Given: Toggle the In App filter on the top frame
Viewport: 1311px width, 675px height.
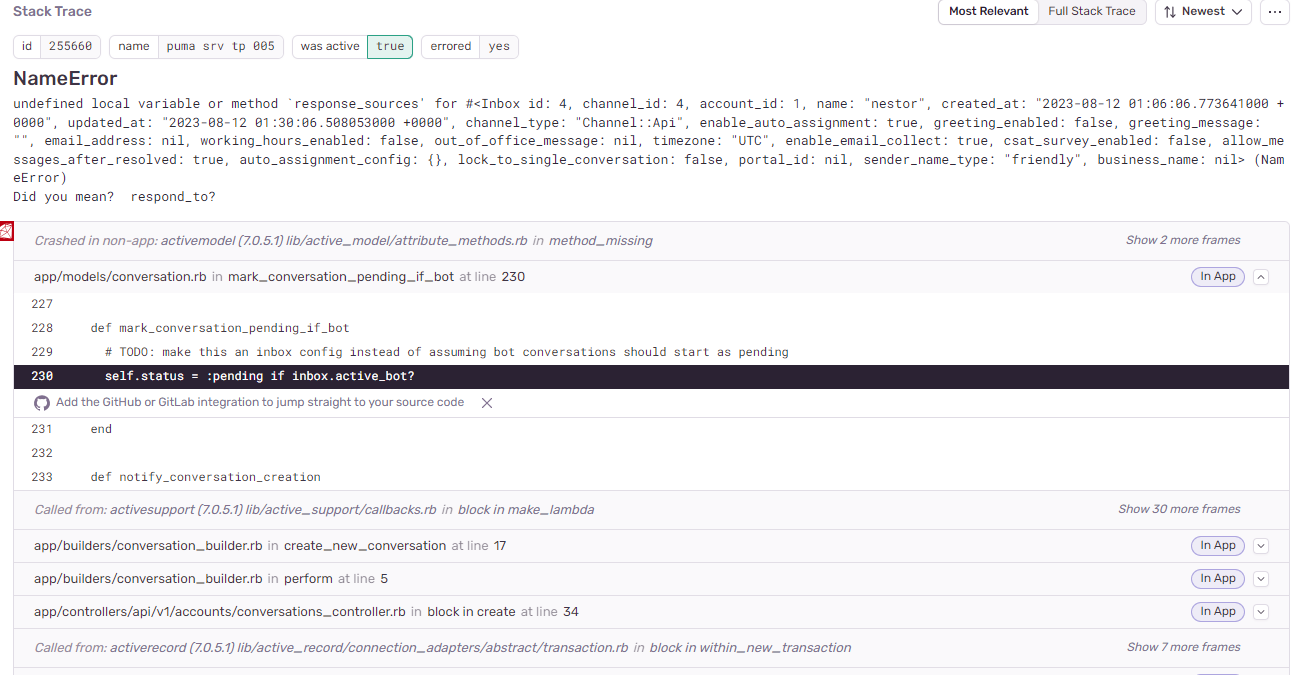Looking at the screenshot, I should (x=1217, y=276).
